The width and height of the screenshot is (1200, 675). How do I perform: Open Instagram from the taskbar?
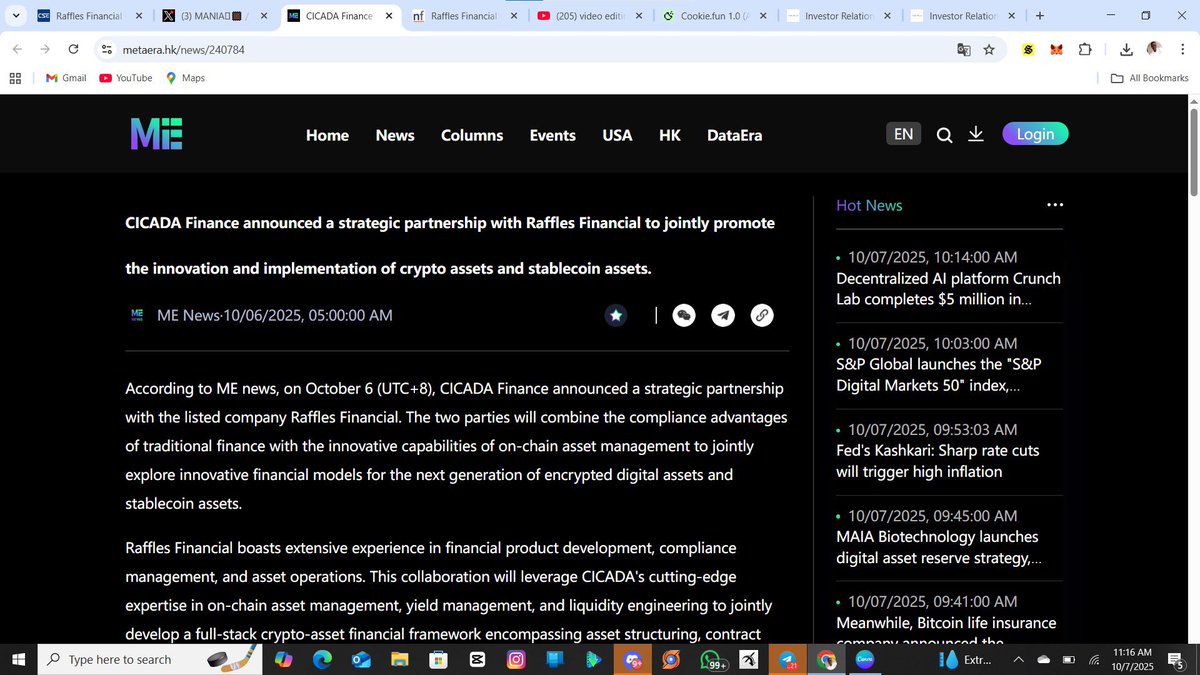point(516,660)
